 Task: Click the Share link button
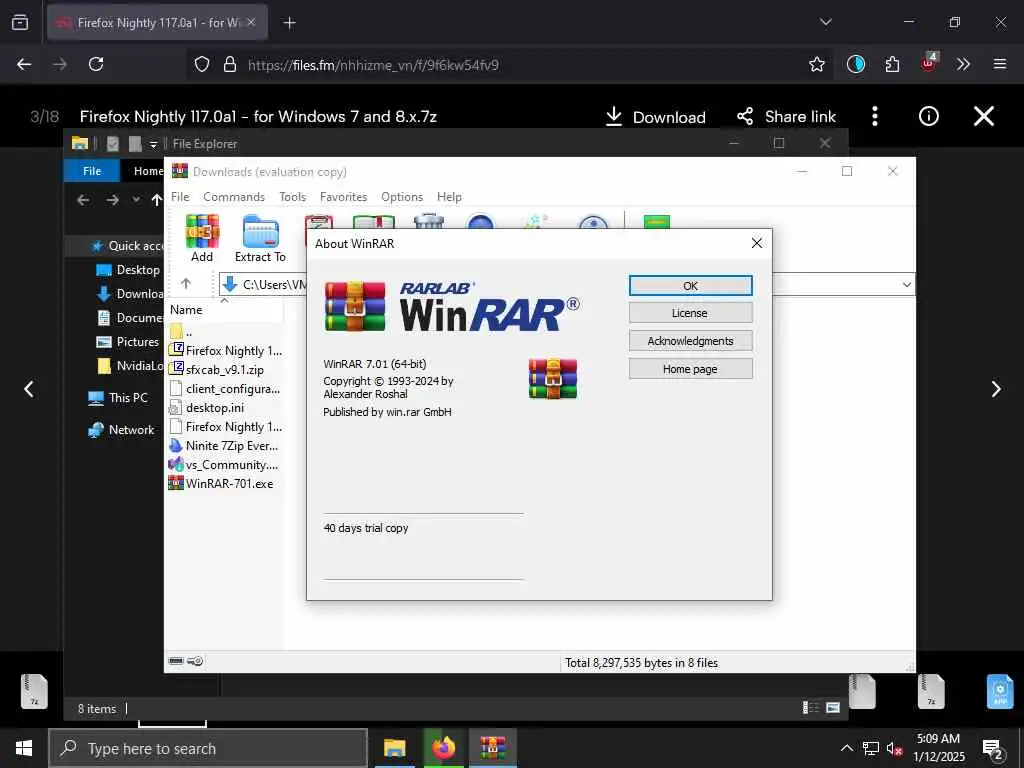786,117
